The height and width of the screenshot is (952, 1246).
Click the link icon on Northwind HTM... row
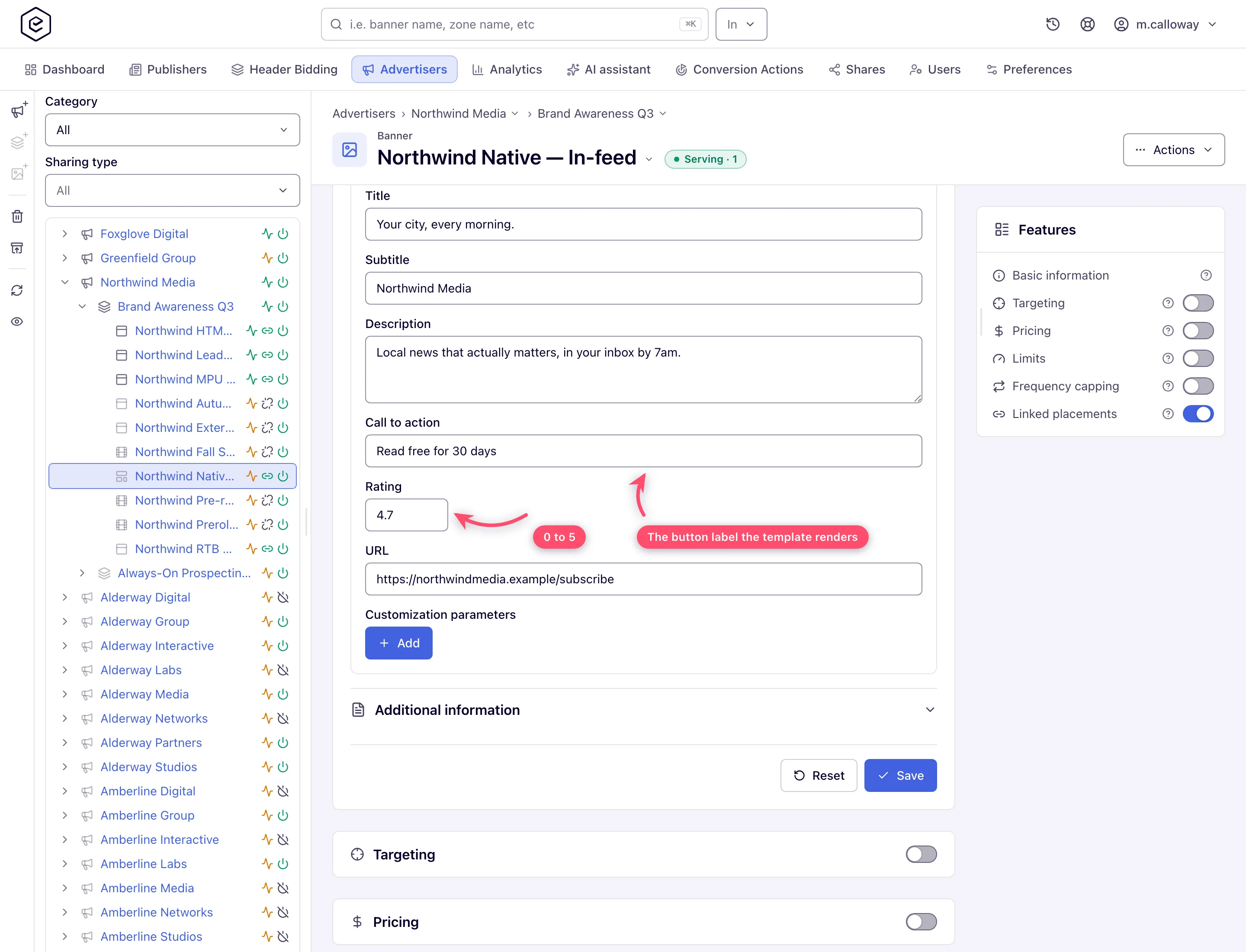coord(267,331)
